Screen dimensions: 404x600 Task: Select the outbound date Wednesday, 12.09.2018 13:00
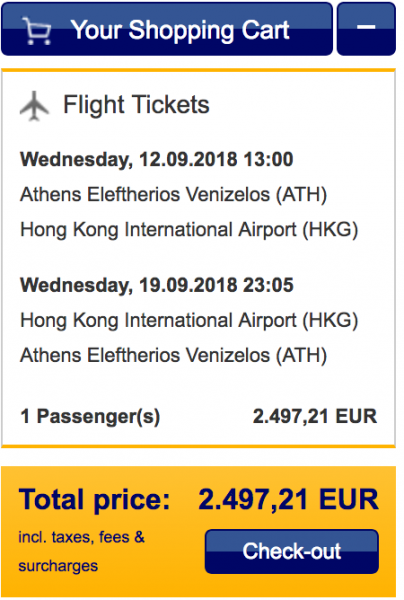[156, 159]
